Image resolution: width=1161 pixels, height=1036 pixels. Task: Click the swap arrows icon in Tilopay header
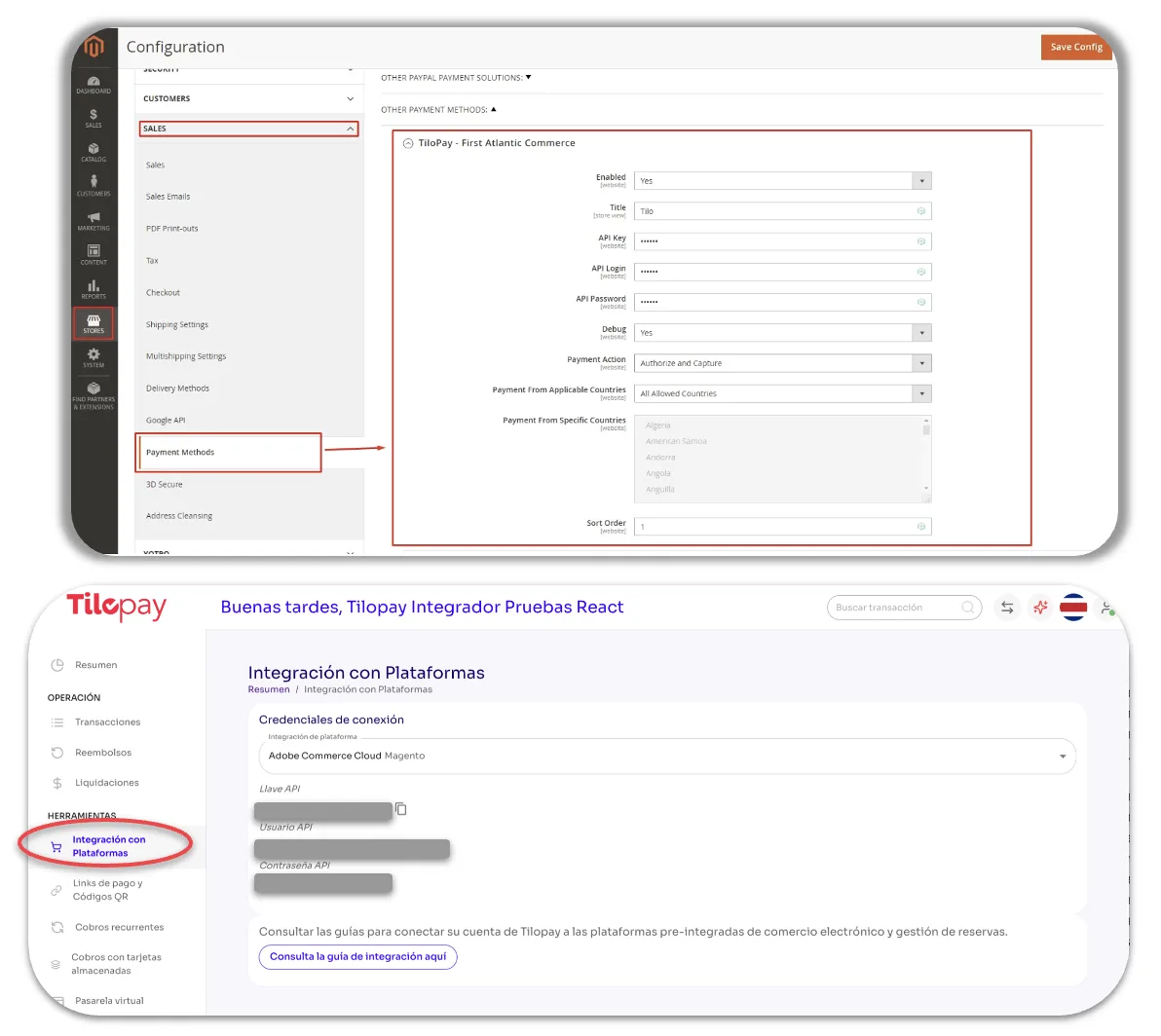click(1007, 608)
